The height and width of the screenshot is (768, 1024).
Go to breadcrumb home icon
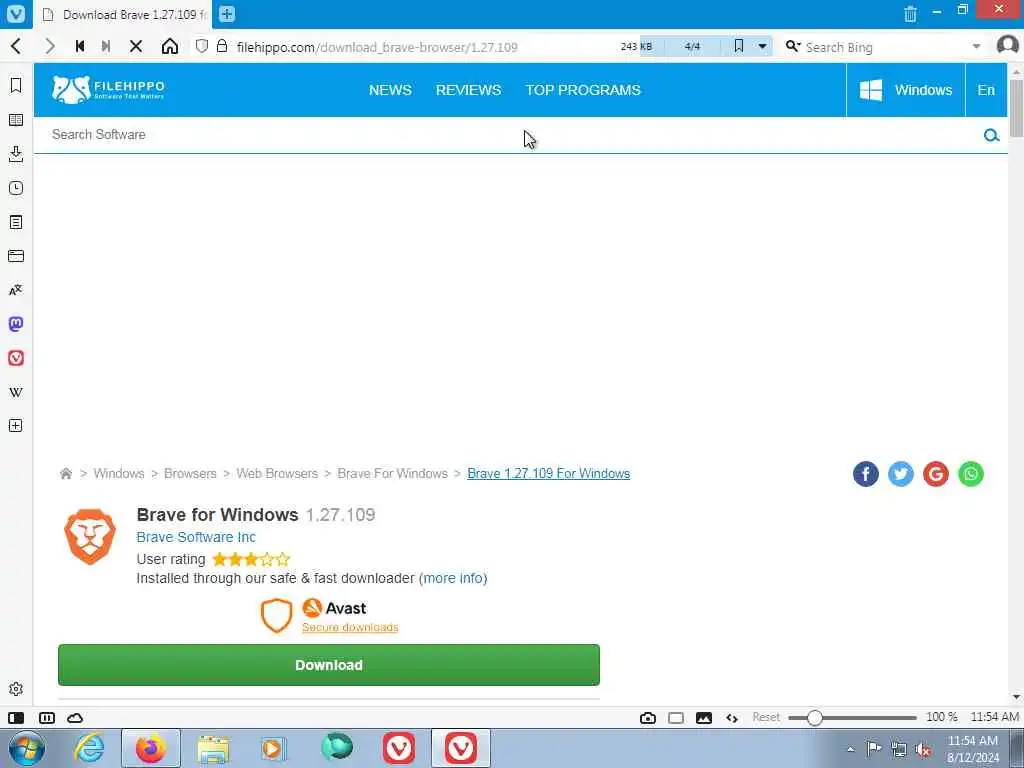click(x=66, y=473)
